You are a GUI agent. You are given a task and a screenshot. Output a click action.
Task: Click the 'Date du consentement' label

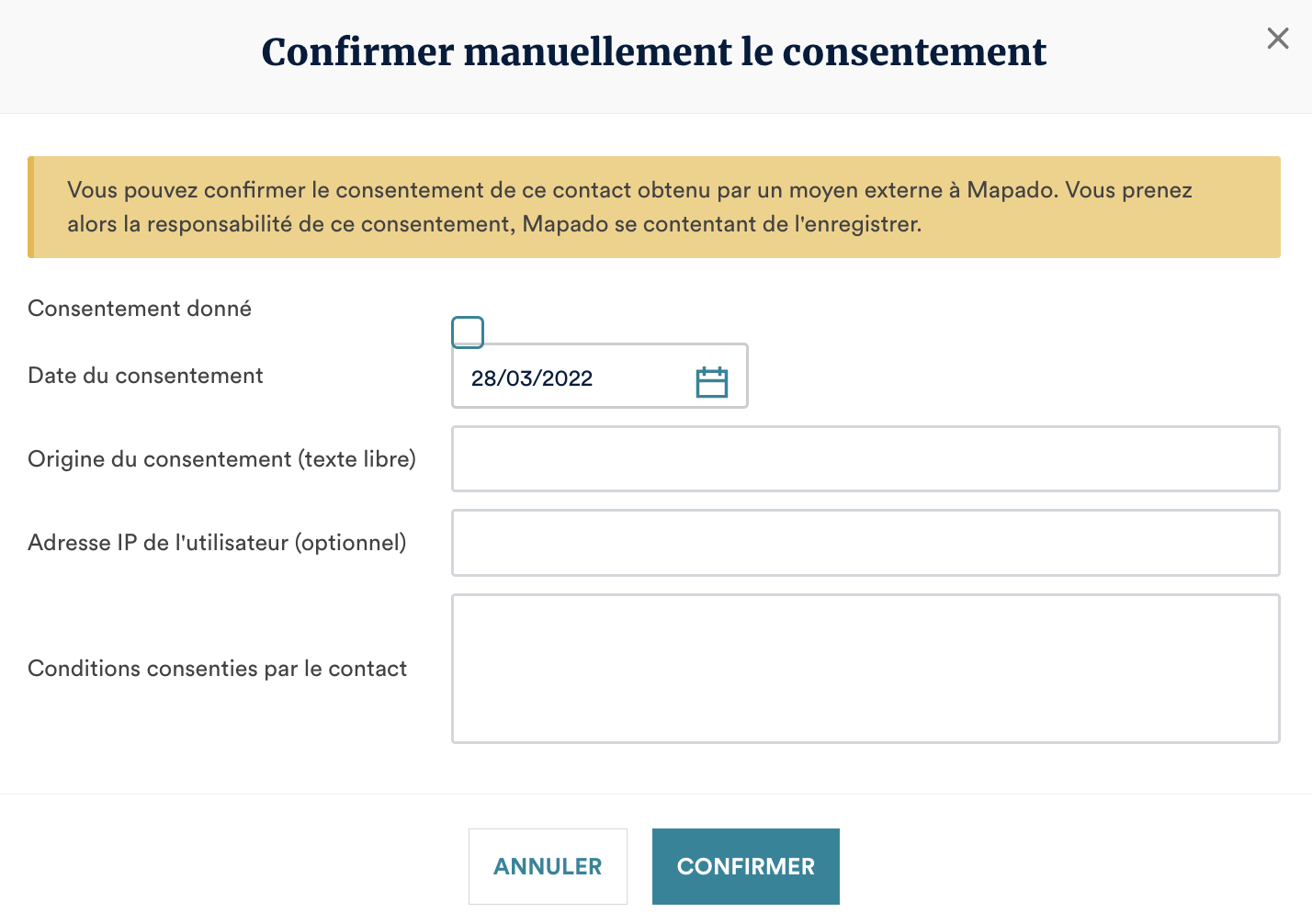(x=145, y=376)
